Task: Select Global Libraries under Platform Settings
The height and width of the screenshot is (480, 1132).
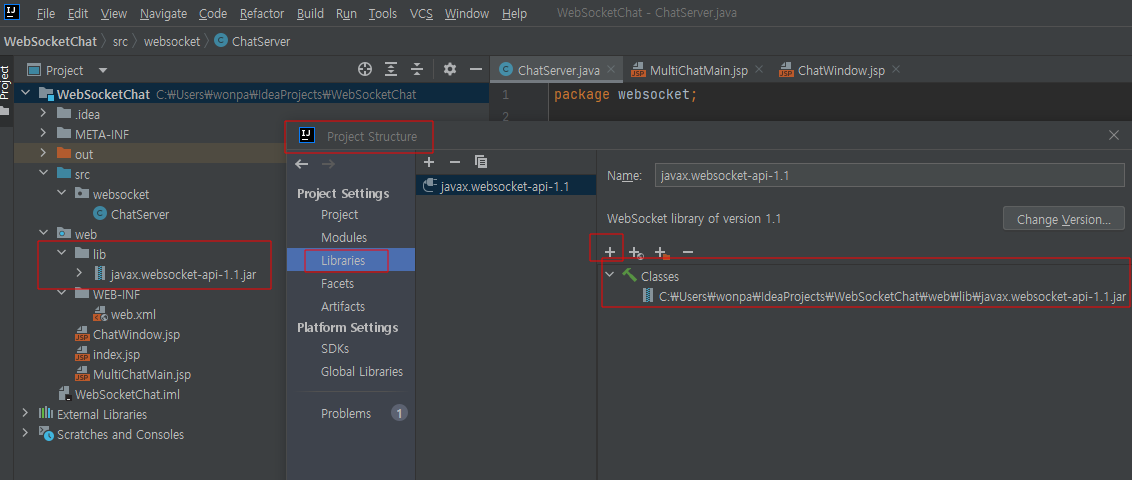Action: [x=362, y=372]
